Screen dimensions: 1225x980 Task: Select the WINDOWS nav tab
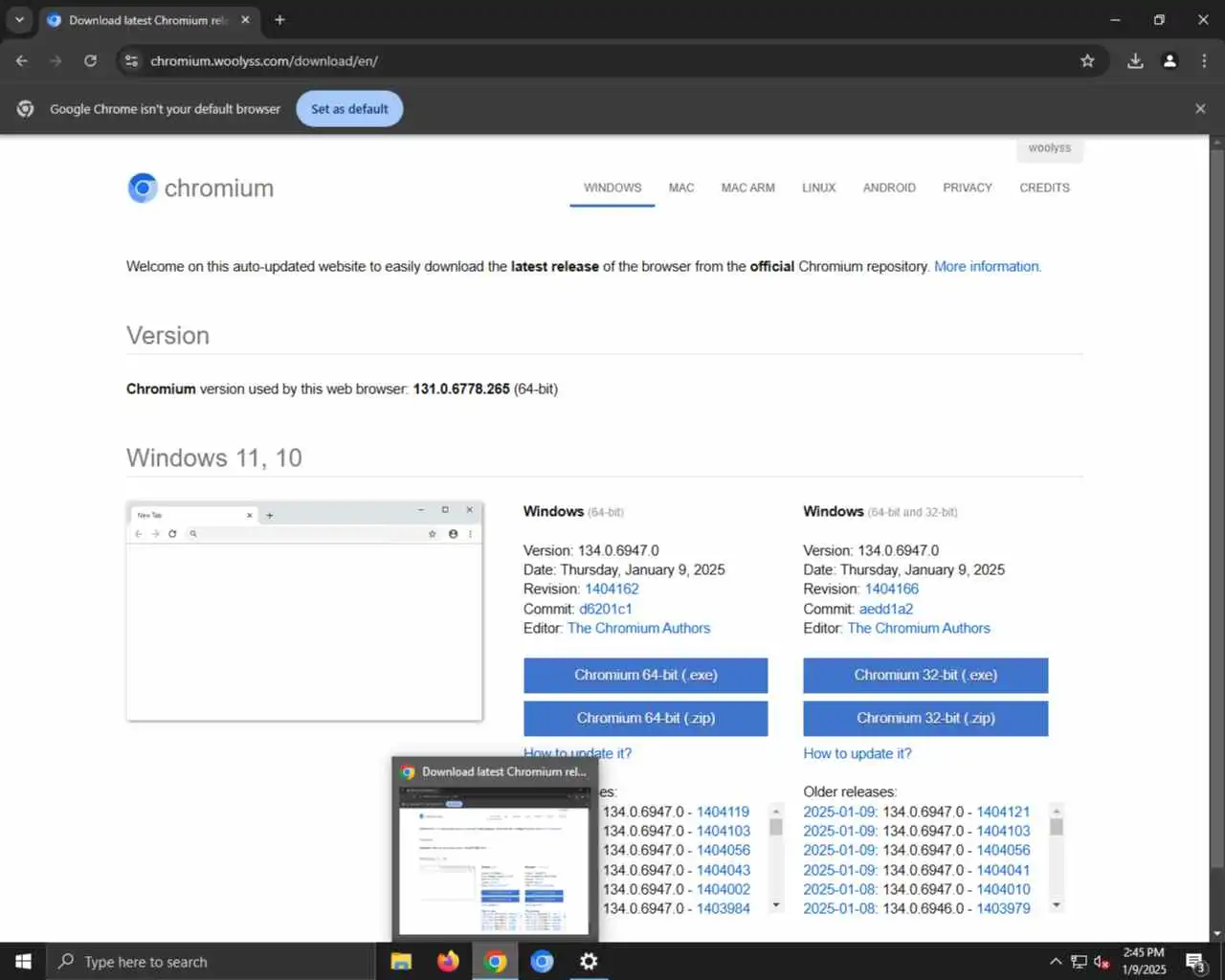[x=612, y=188]
